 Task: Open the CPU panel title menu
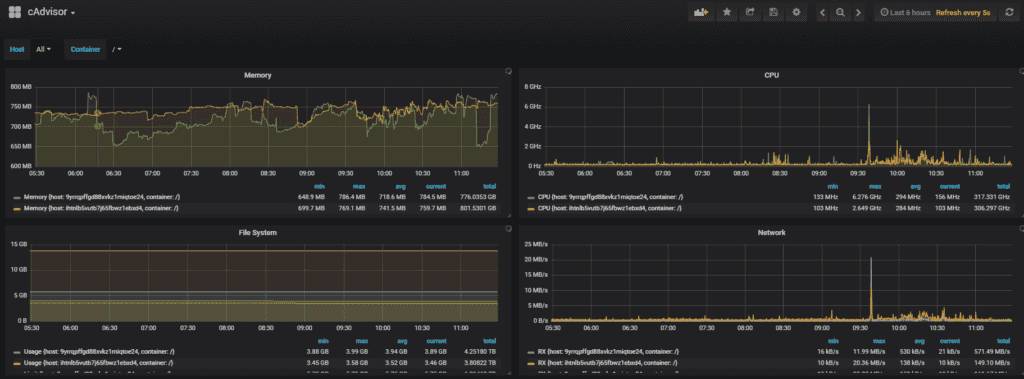click(x=771, y=75)
